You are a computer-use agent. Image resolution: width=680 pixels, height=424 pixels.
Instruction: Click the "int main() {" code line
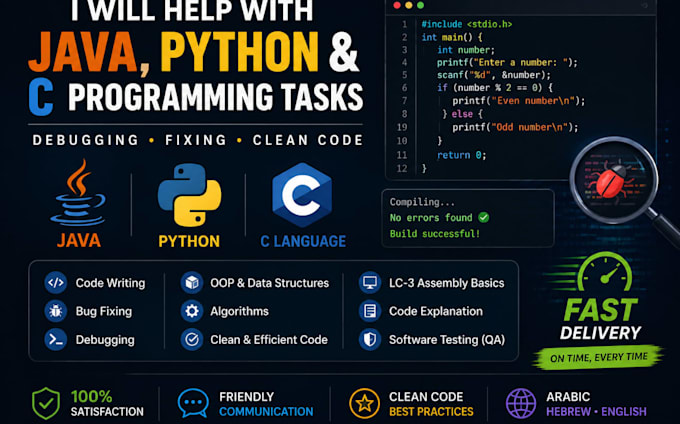(x=452, y=37)
